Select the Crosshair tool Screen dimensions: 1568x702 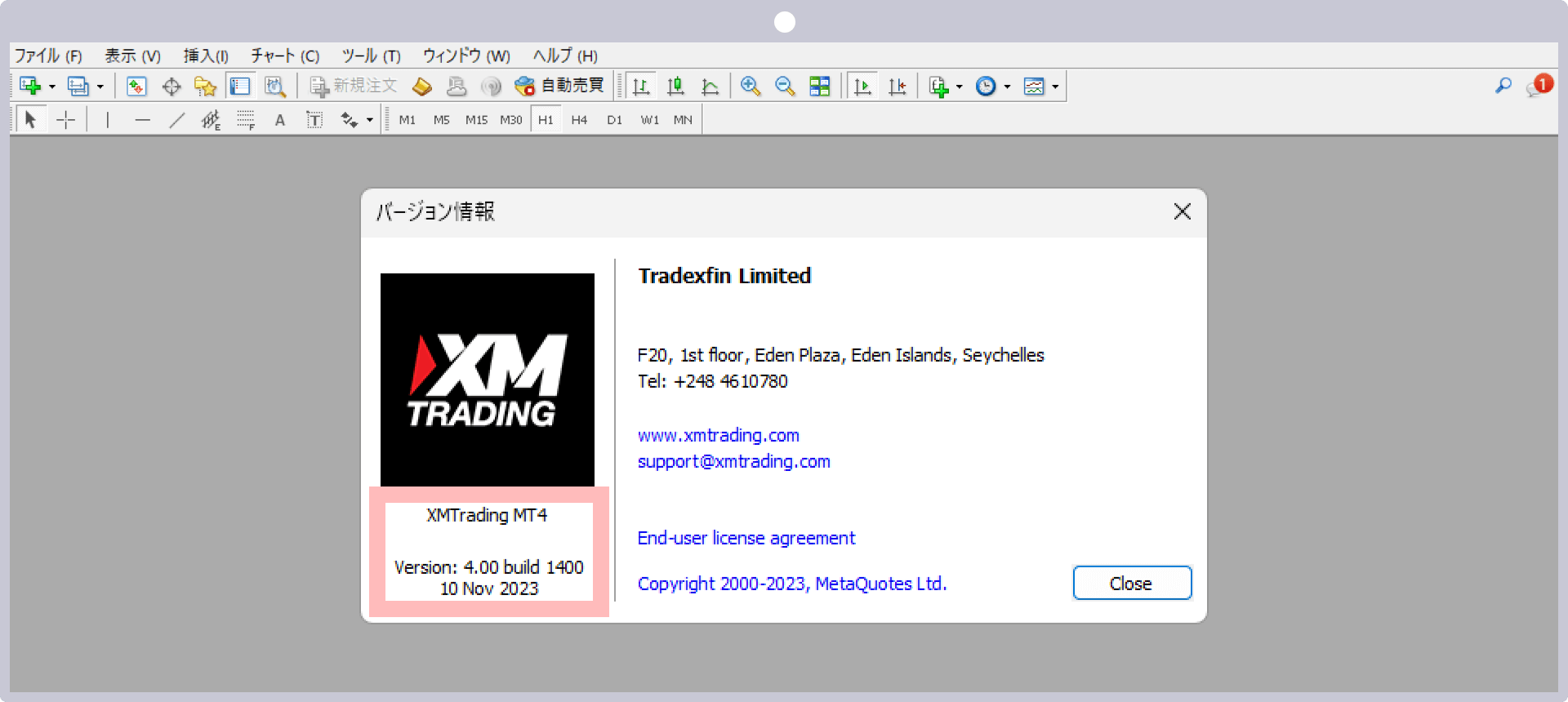[x=65, y=120]
